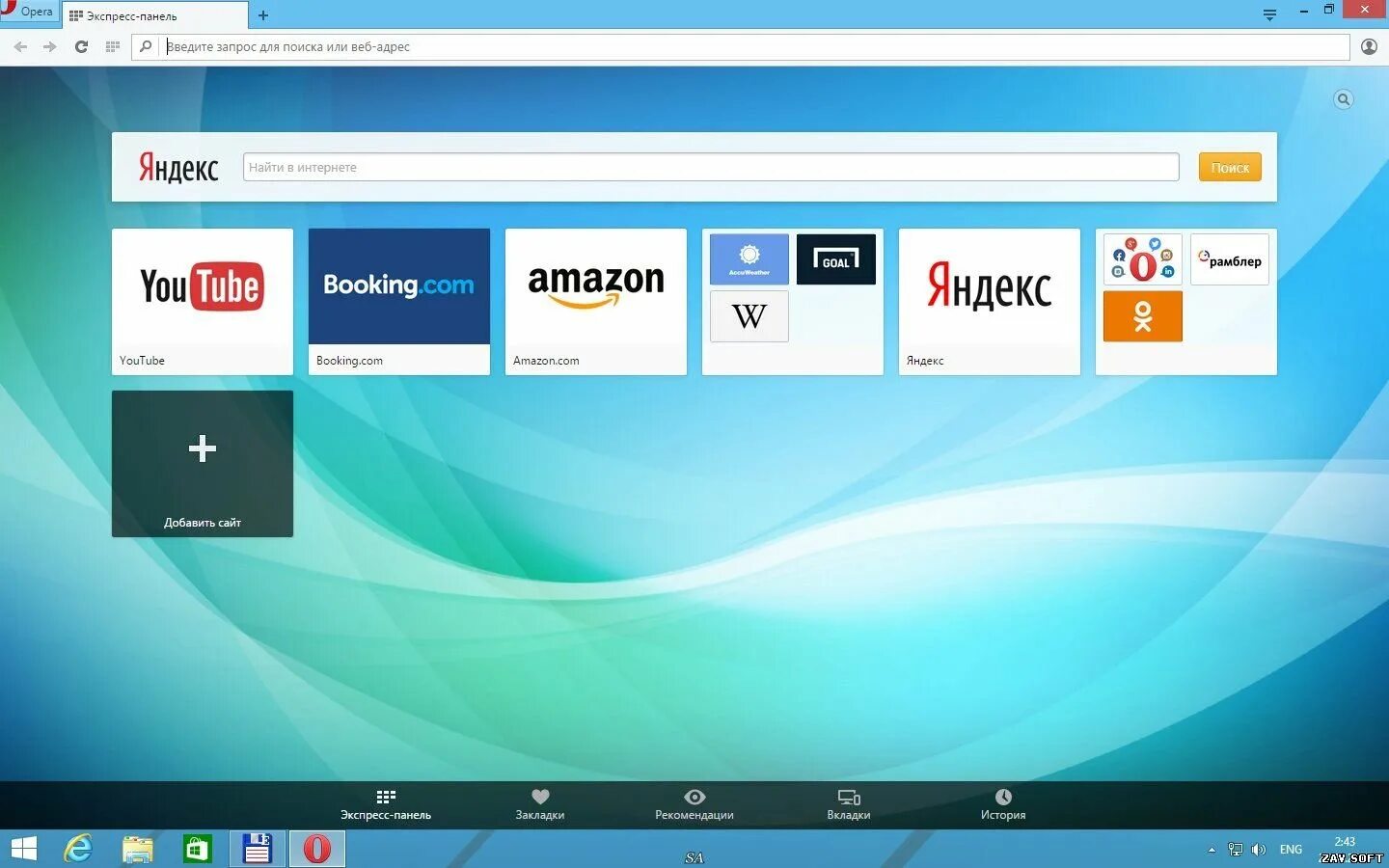Screen dimensions: 1389x868
Task: Click the Яндекс logo in search bar
Action: pos(178,168)
